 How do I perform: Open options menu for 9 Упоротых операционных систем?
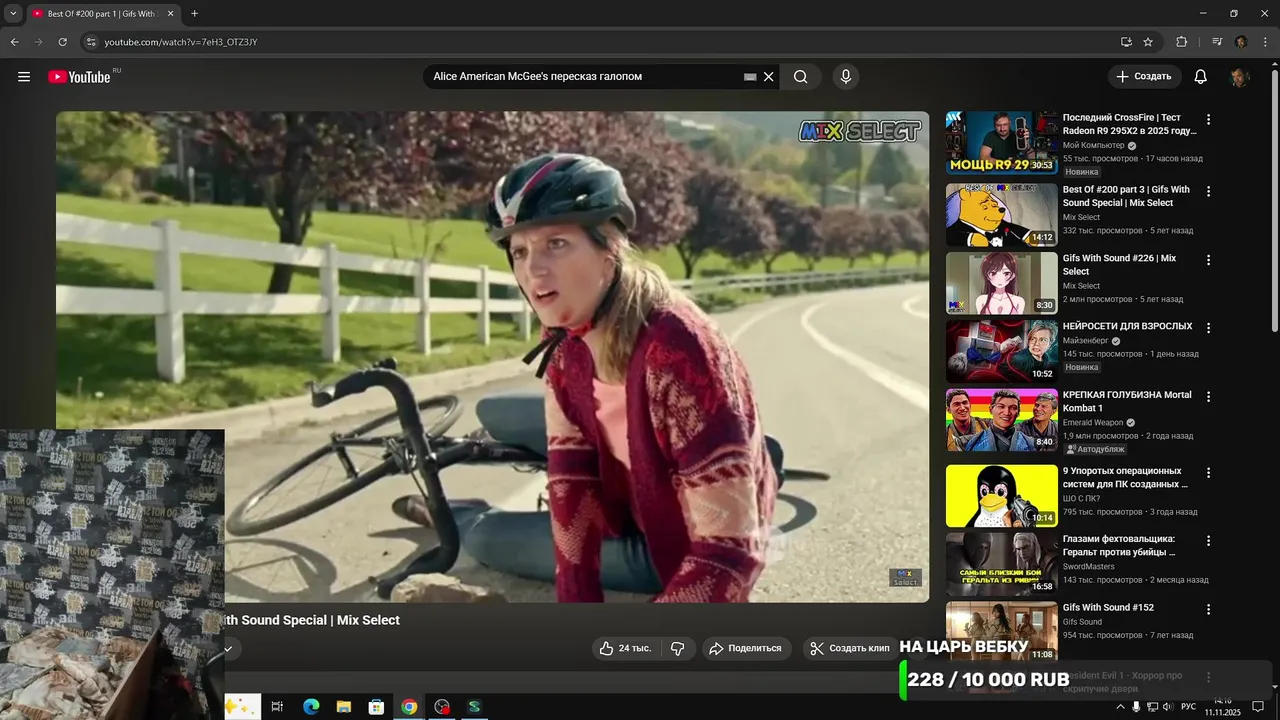coord(1208,472)
